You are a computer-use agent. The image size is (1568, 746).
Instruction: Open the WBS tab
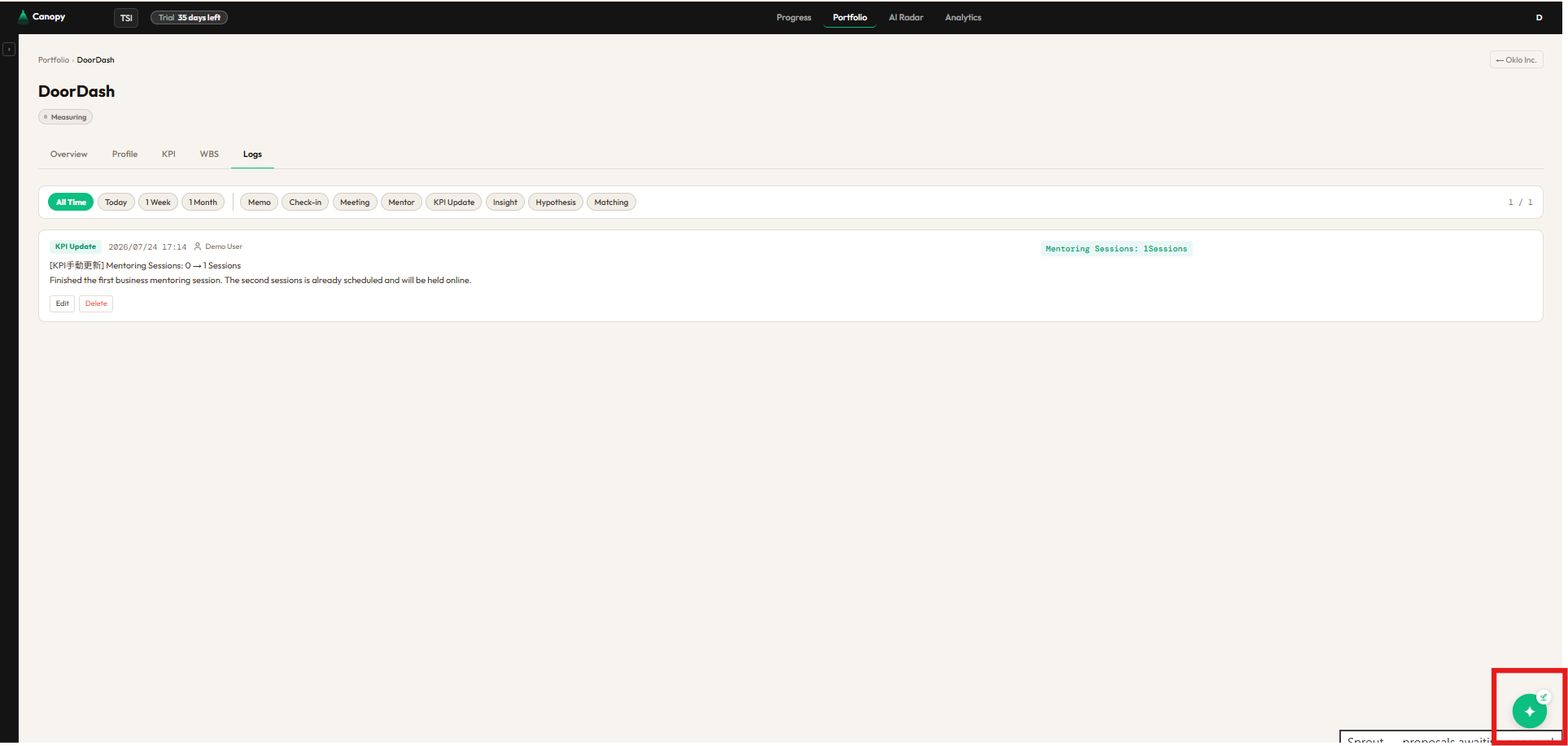[209, 154]
